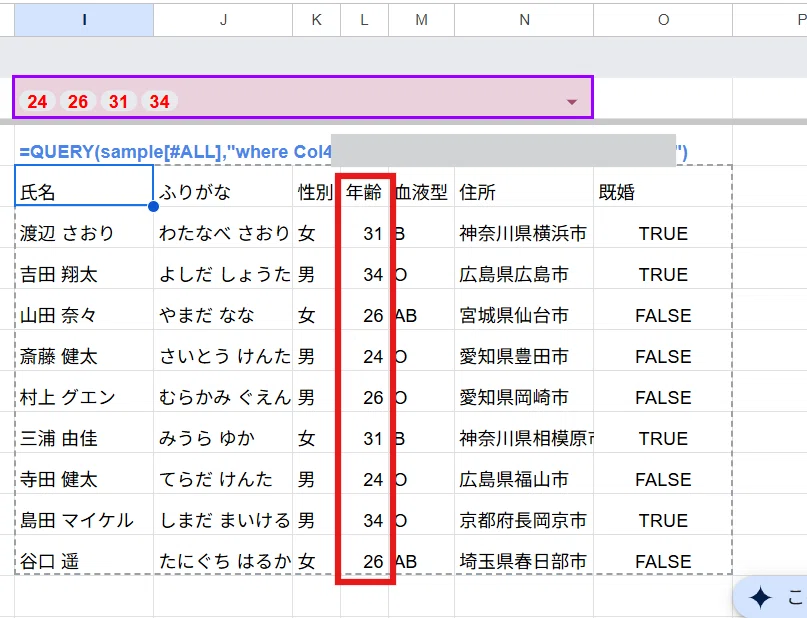
Task: Select column header J
Action: tap(223, 20)
